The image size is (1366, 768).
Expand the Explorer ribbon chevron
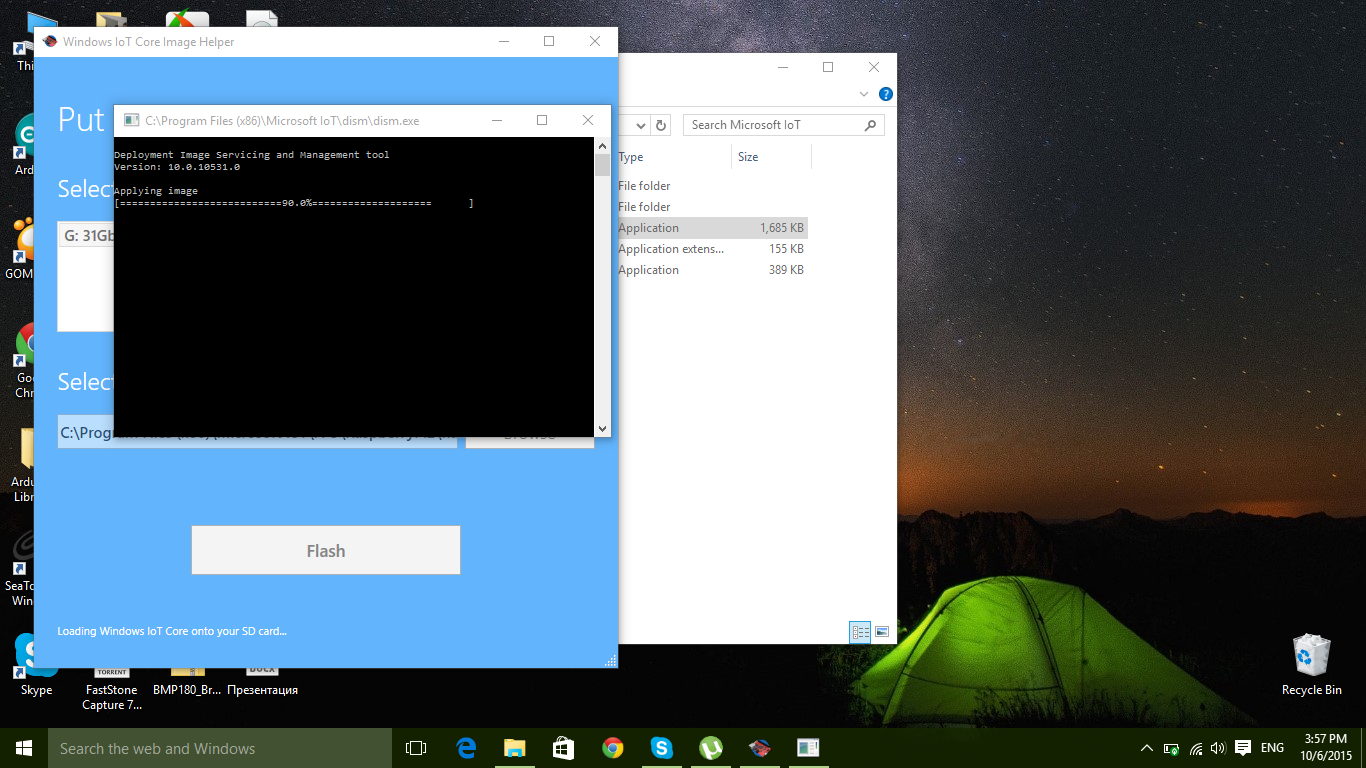[865, 94]
